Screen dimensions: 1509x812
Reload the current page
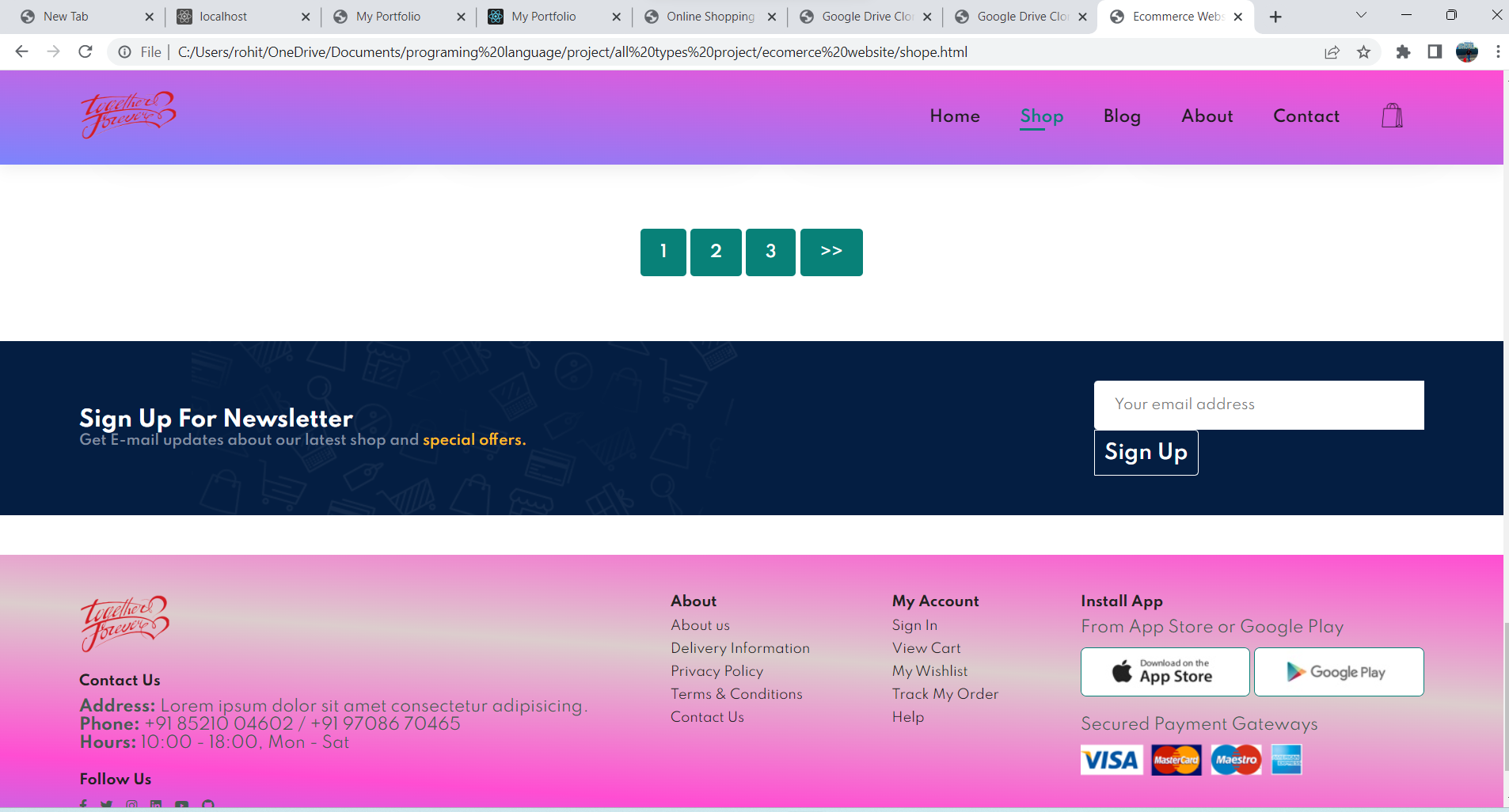click(x=86, y=51)
